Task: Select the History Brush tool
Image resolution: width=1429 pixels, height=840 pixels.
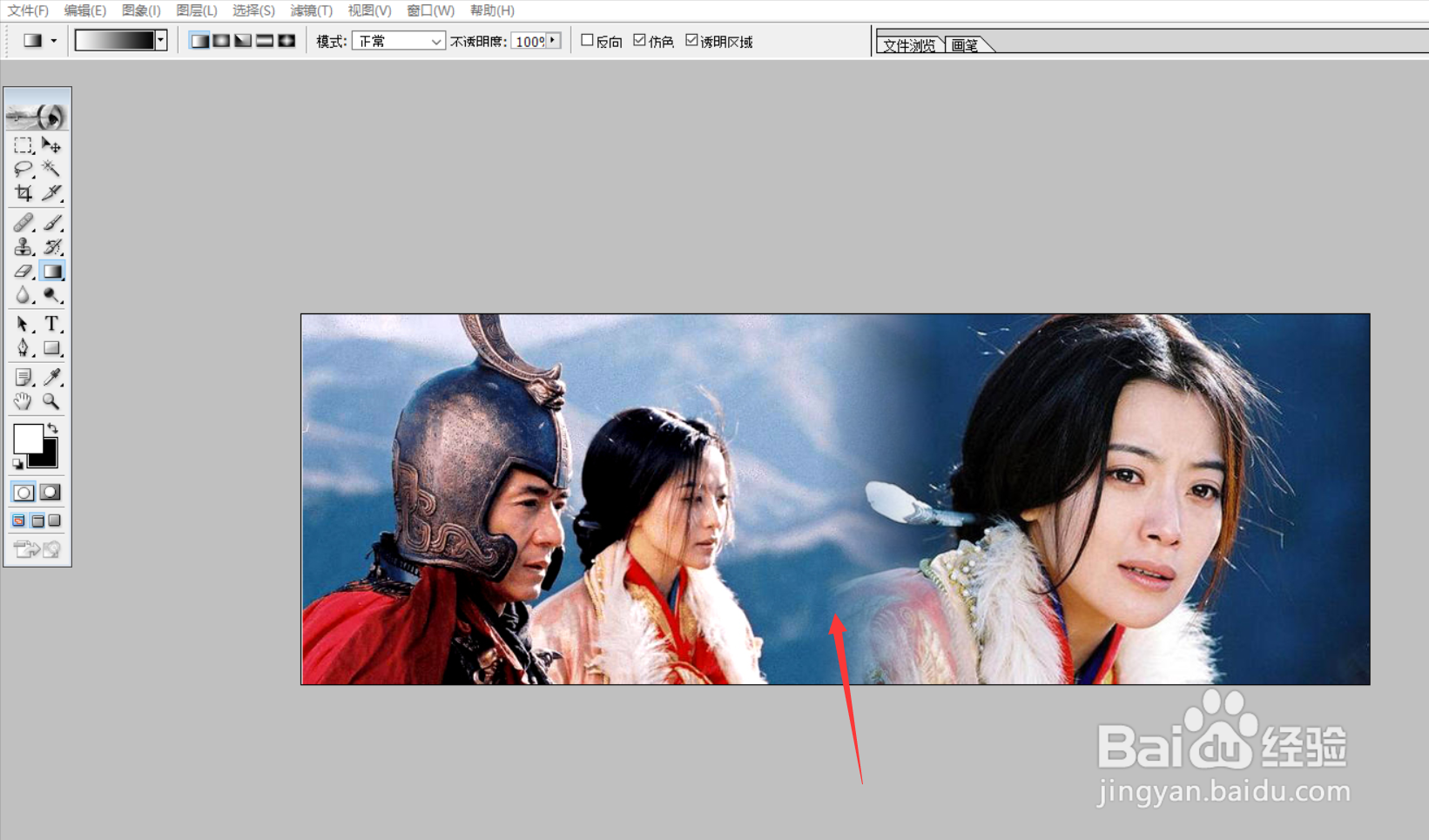Action: coord(51,247)
